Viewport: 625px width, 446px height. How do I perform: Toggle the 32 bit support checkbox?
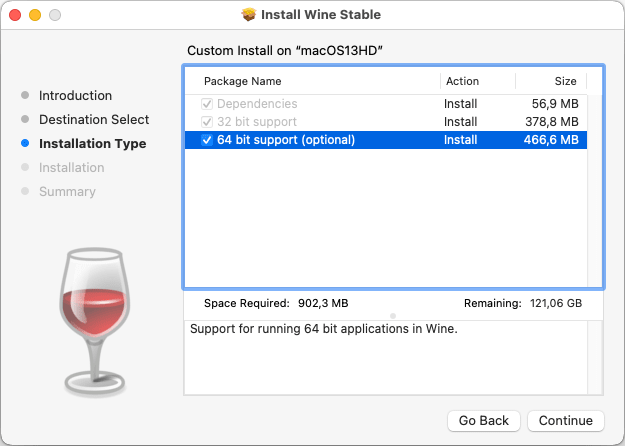pos(207,122)
